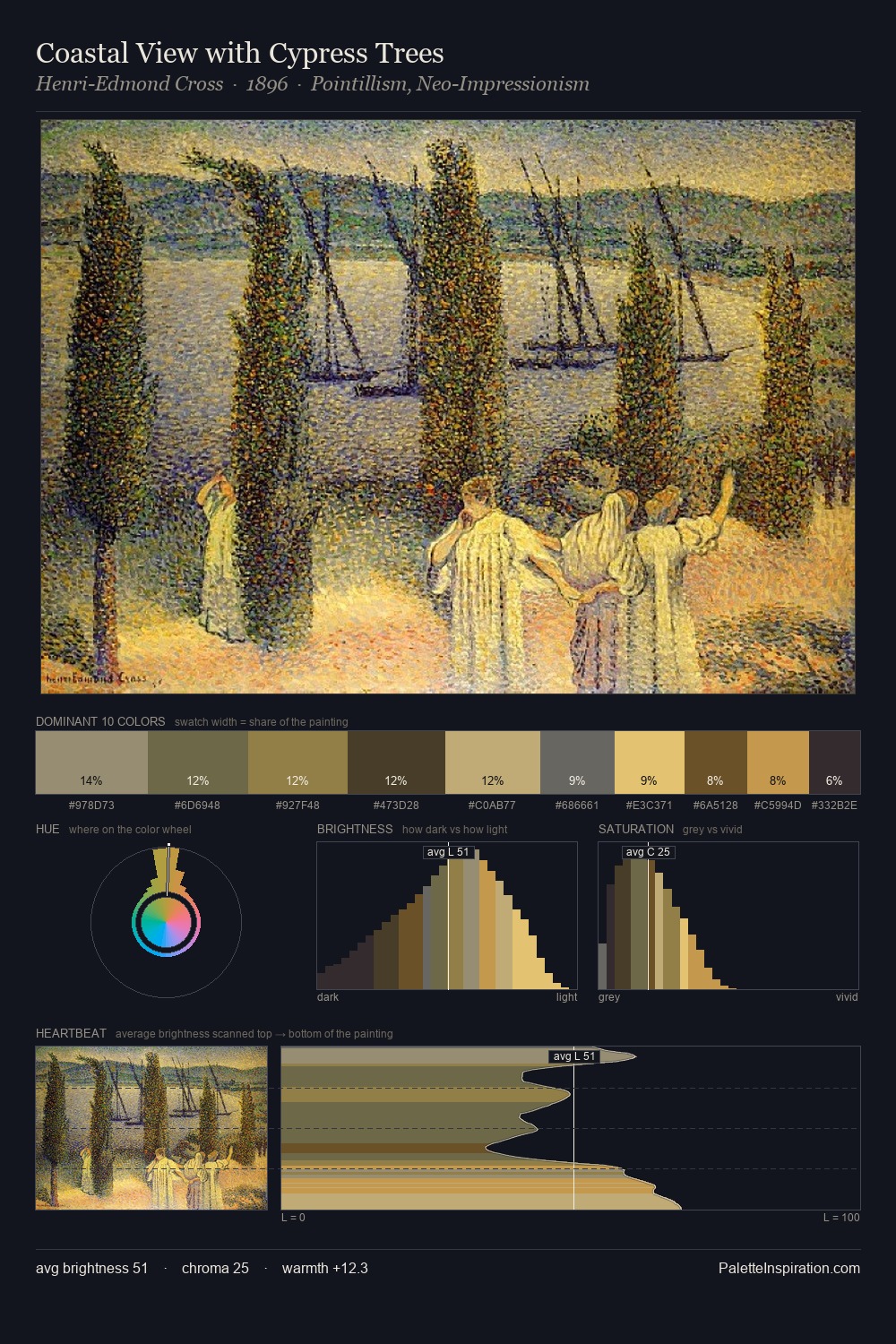Click the brightness histogram chart
Screen dimensions: 896x1344
pyautogui.click(x=447, y=916)
